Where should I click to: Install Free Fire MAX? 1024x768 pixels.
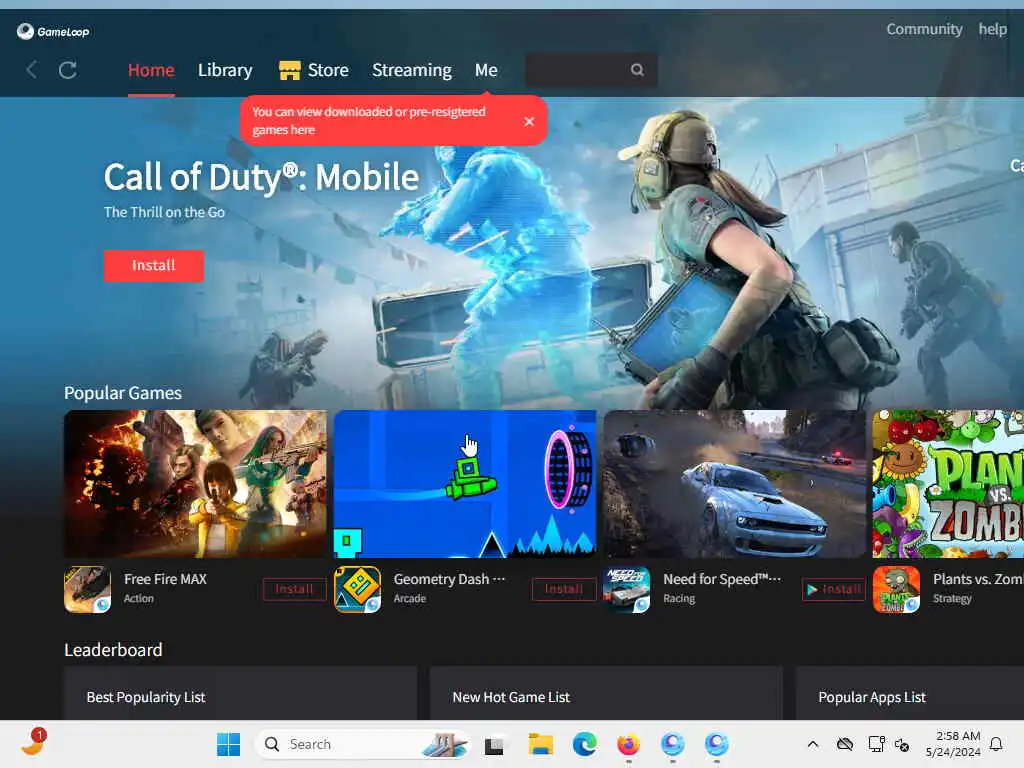(x=294, y=589)
